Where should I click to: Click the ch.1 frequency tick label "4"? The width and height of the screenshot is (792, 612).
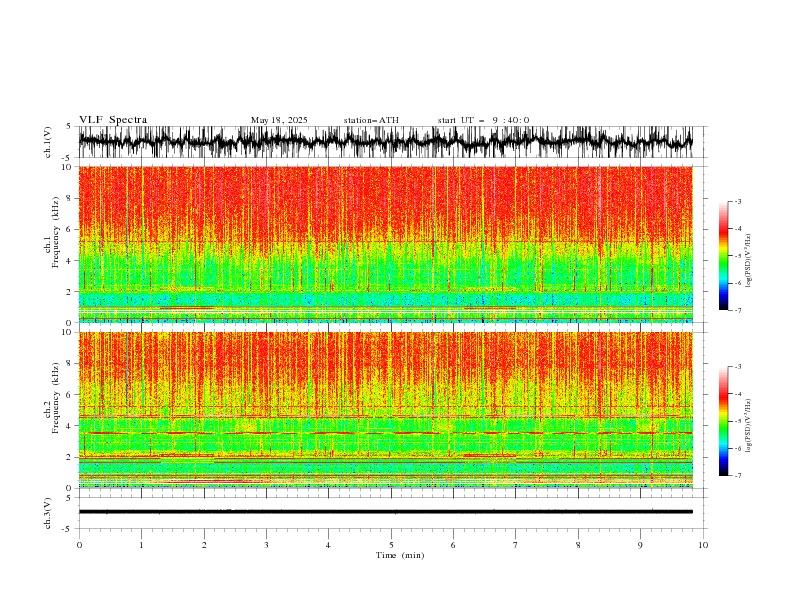(70, 261)
